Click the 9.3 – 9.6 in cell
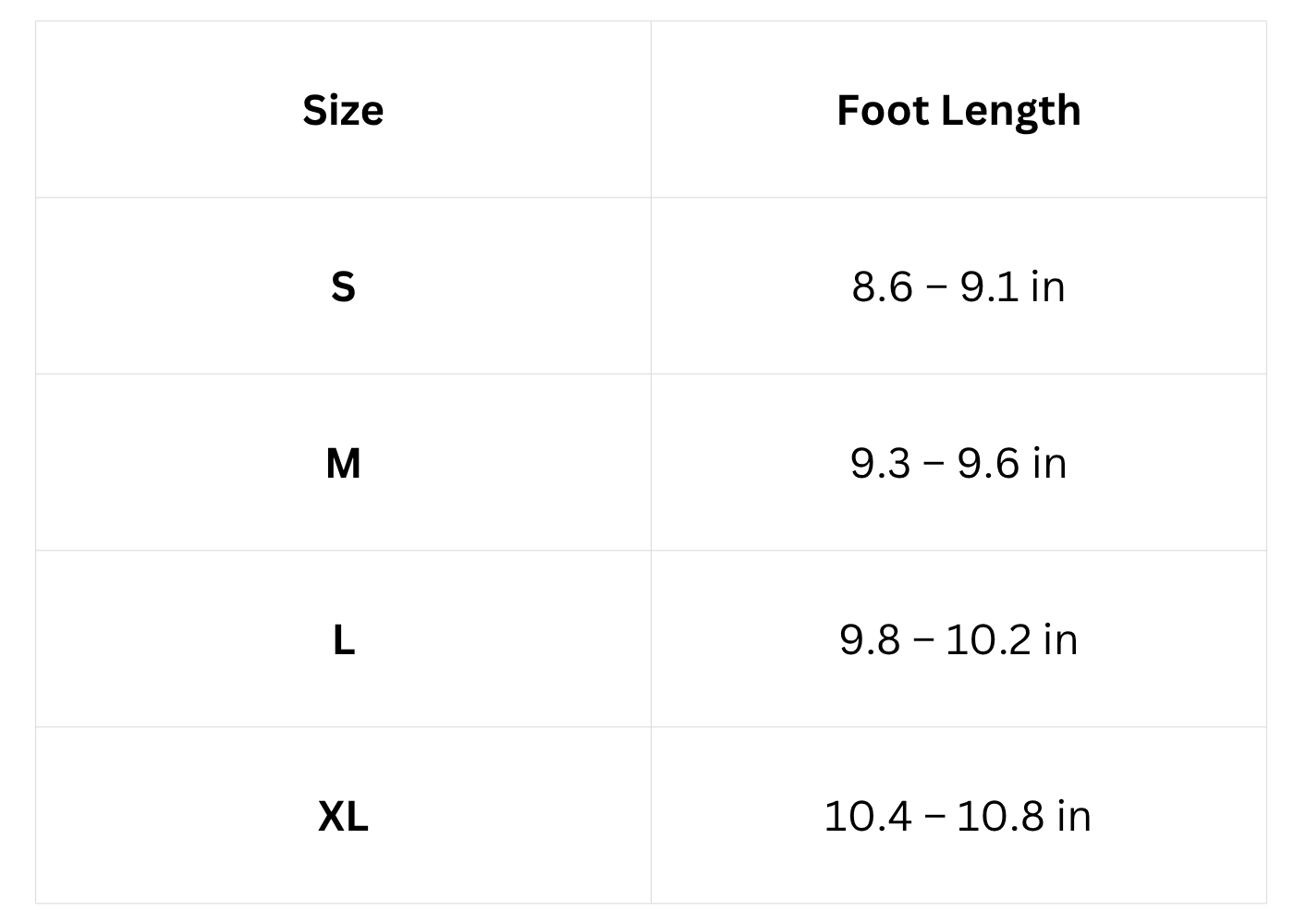1294x924 pixels. [958, 463]
